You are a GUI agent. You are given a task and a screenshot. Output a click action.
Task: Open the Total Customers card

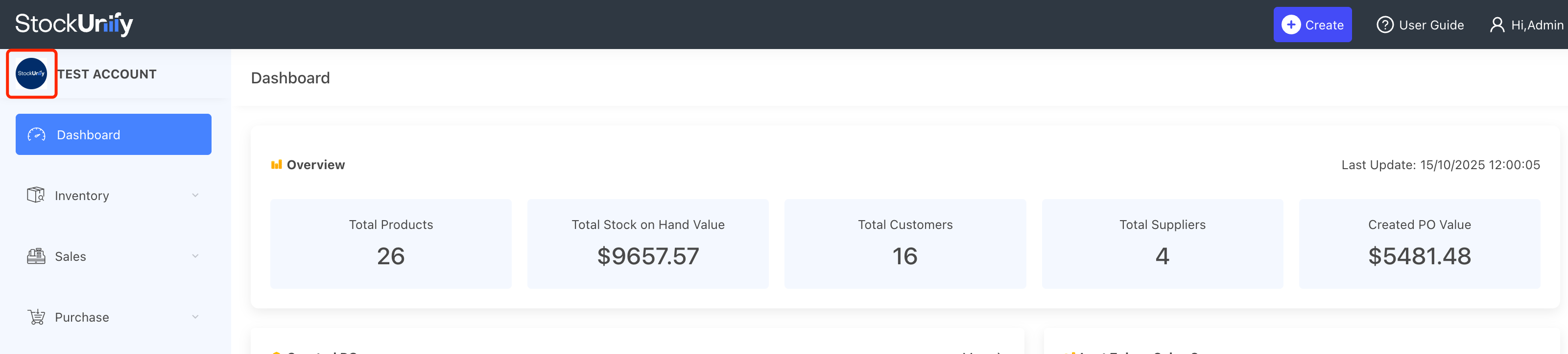(x=905, y=244)
